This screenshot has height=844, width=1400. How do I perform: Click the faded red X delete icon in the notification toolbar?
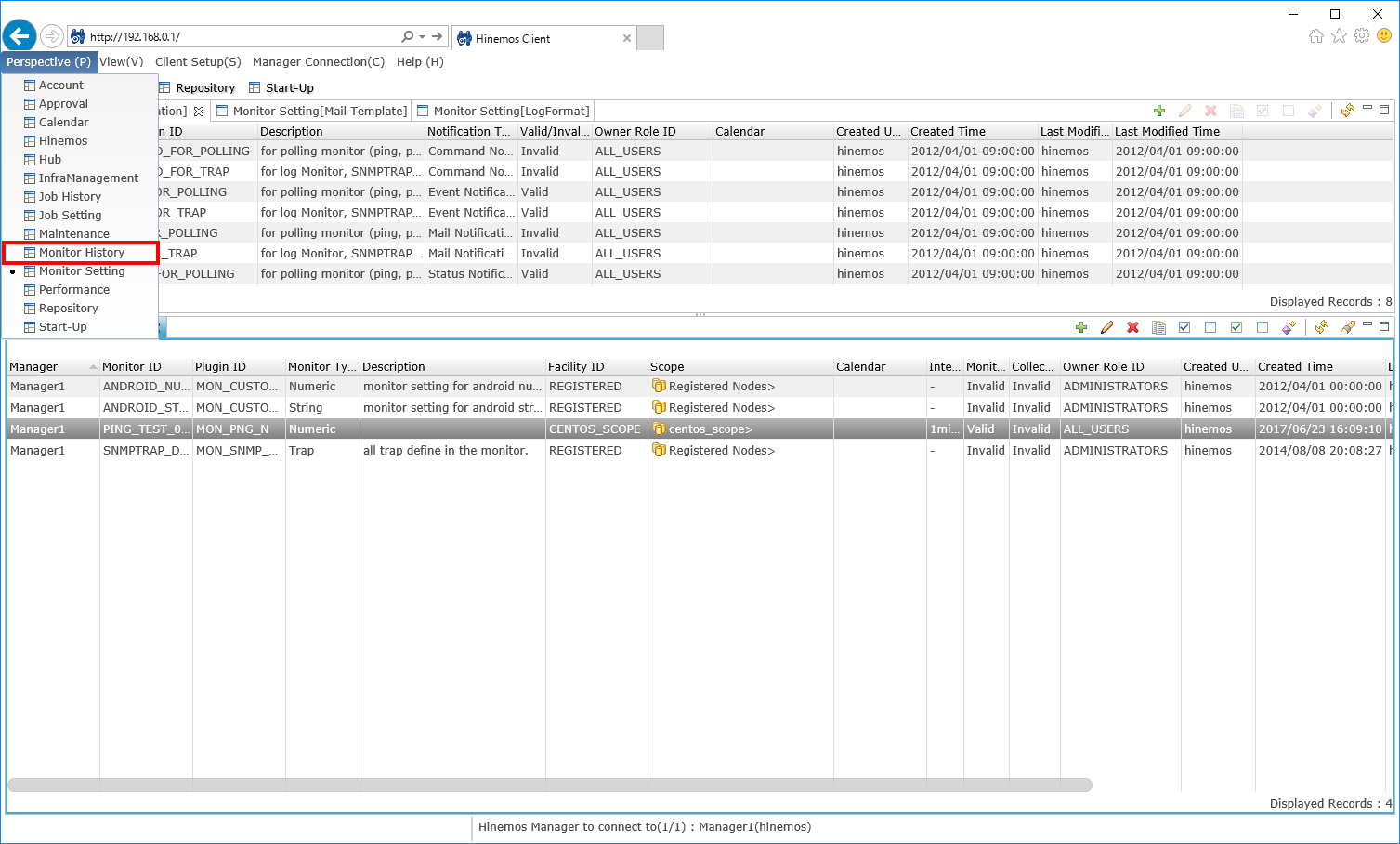click(x=1210, y=111)
